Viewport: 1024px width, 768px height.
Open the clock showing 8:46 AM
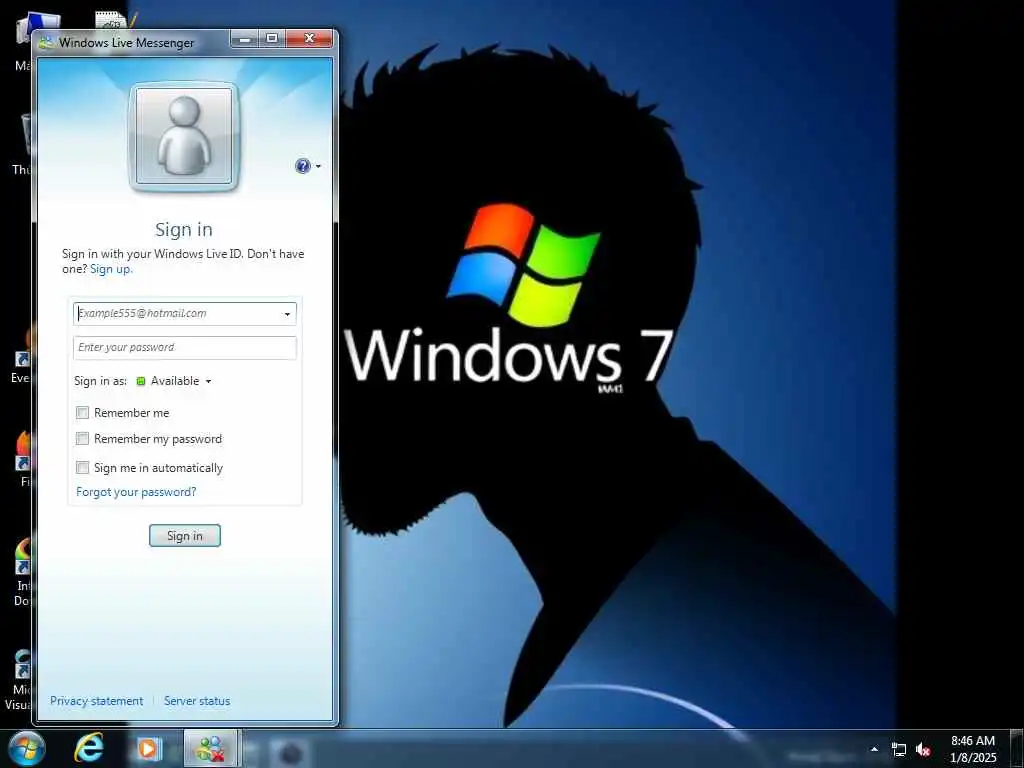point(973,749)
